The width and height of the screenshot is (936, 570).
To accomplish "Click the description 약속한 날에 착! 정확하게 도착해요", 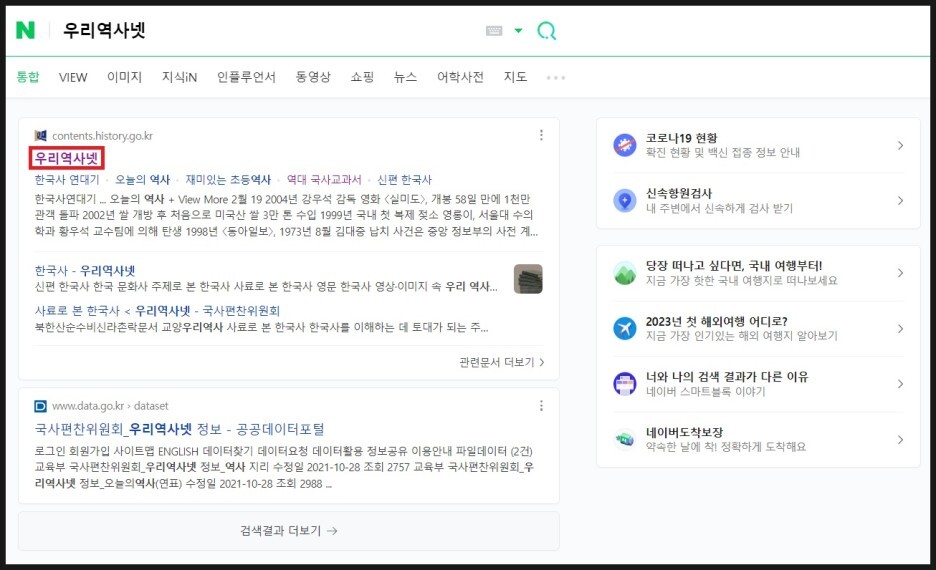I will pos(726,446).
